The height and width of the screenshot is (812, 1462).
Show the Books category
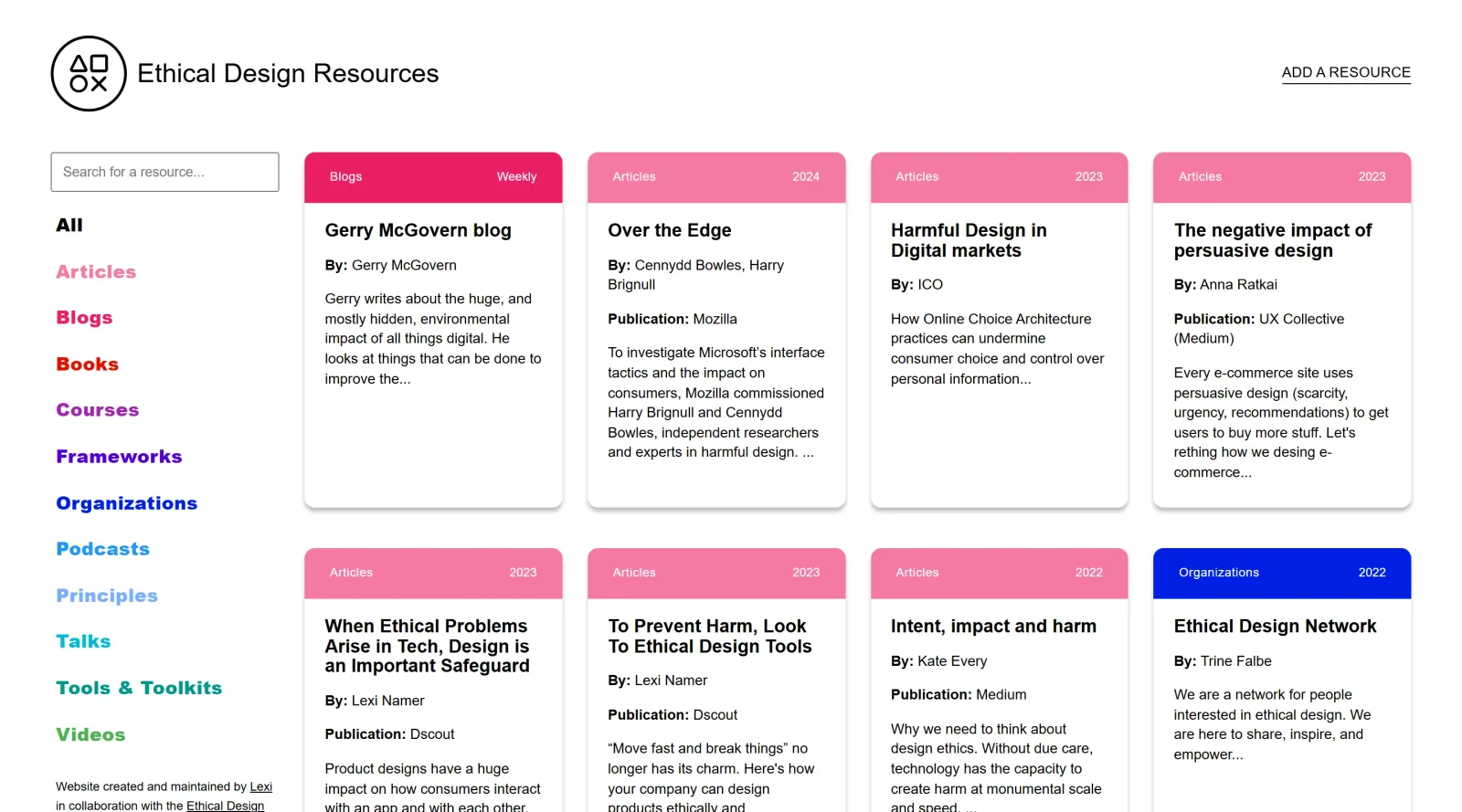[x=88, y=364]
